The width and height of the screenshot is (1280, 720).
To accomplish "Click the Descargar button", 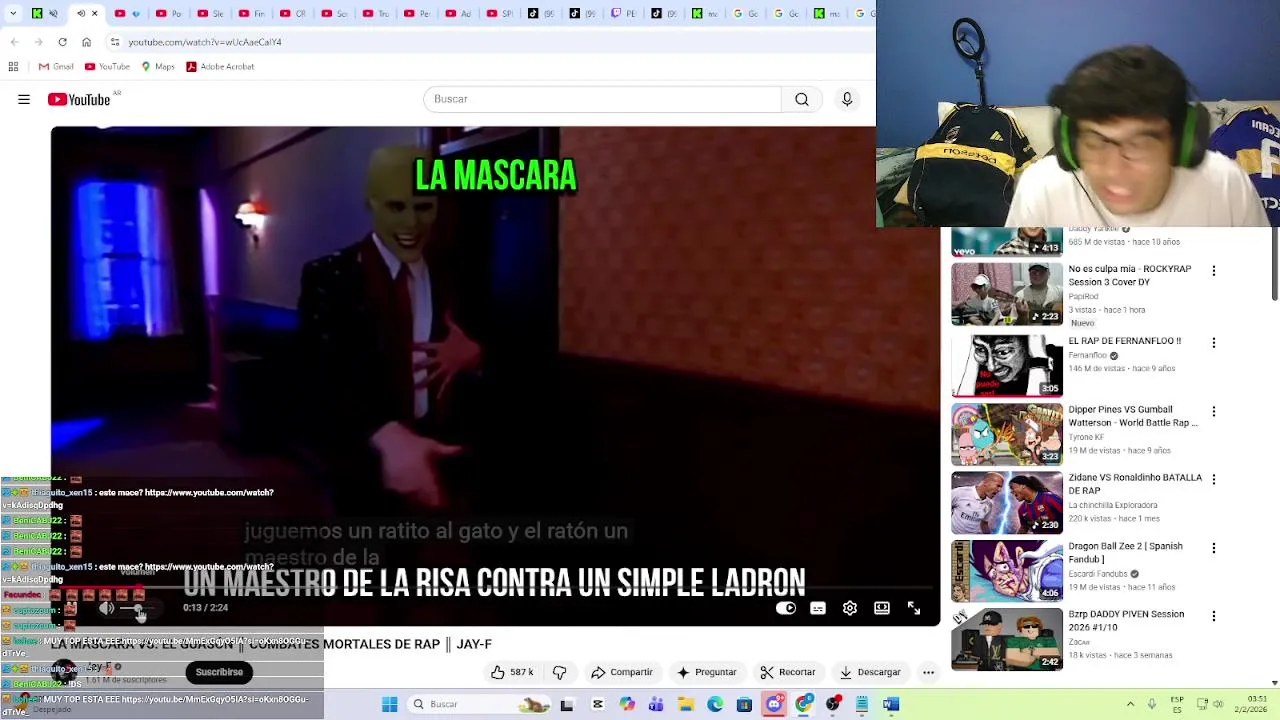I will (x=870, y=672).
